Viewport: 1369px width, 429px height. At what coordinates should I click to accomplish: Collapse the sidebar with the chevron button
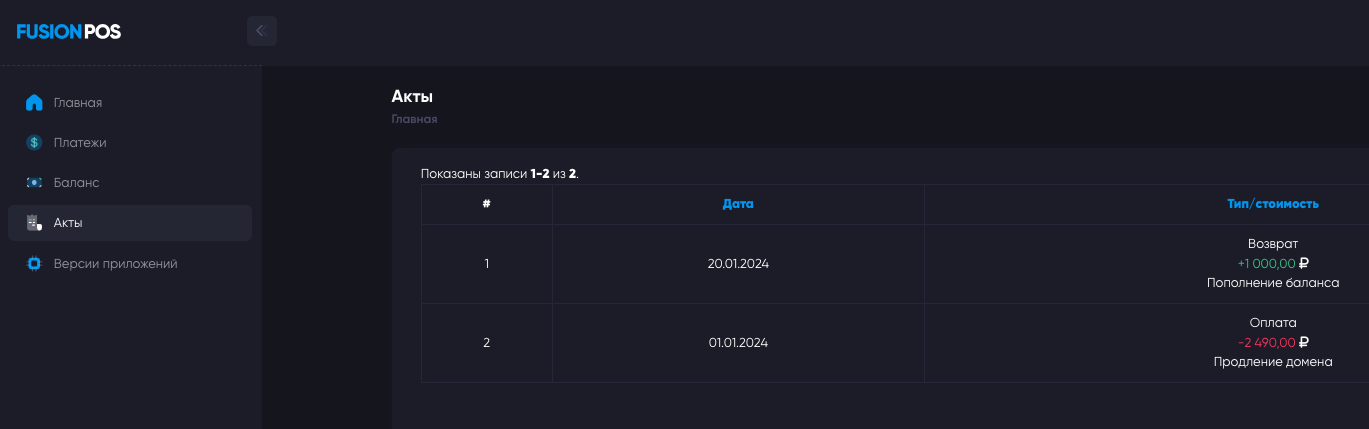pyautogui.click(x=261, y=31)
